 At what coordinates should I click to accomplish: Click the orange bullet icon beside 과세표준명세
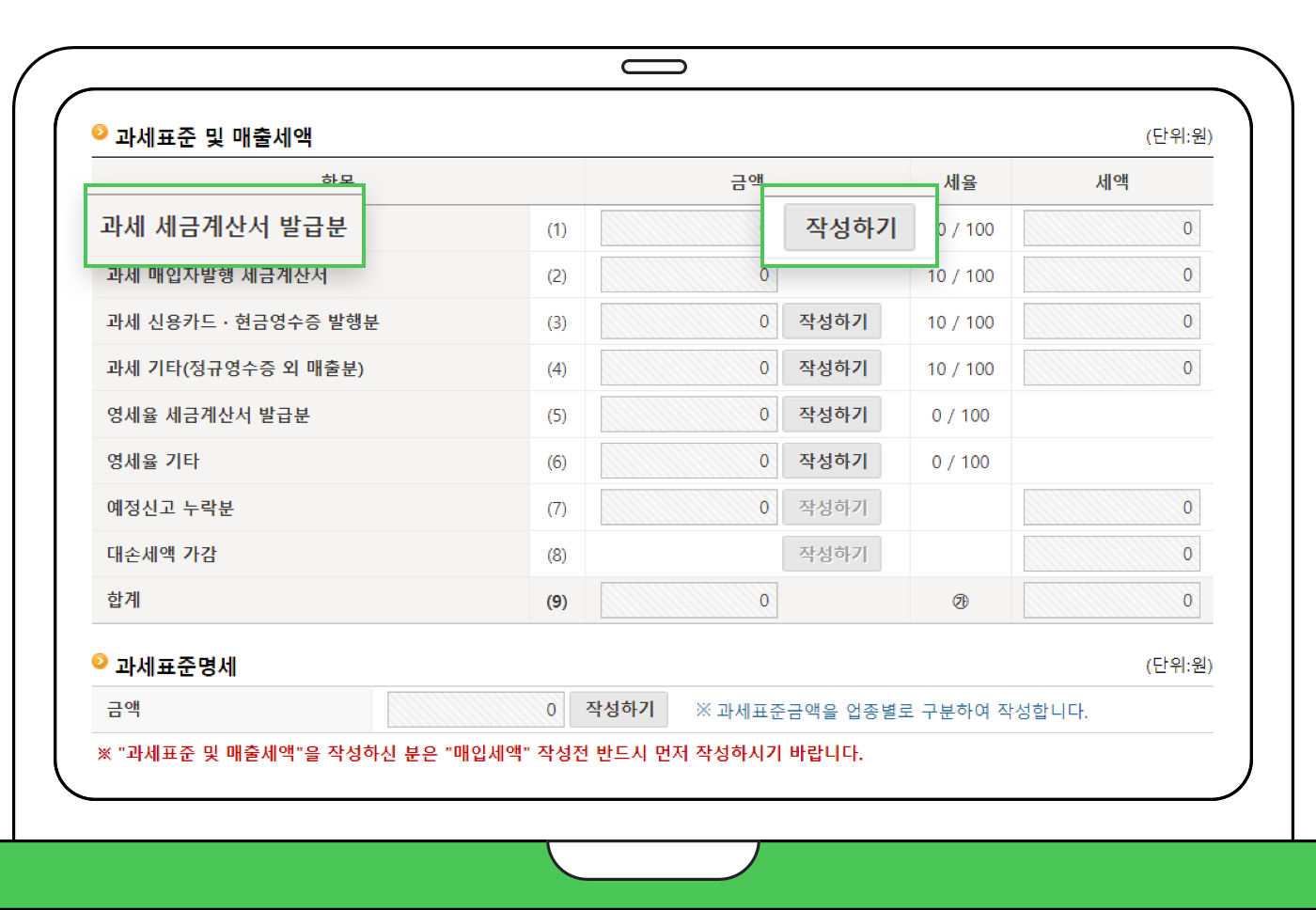click(x=99, y=661)
